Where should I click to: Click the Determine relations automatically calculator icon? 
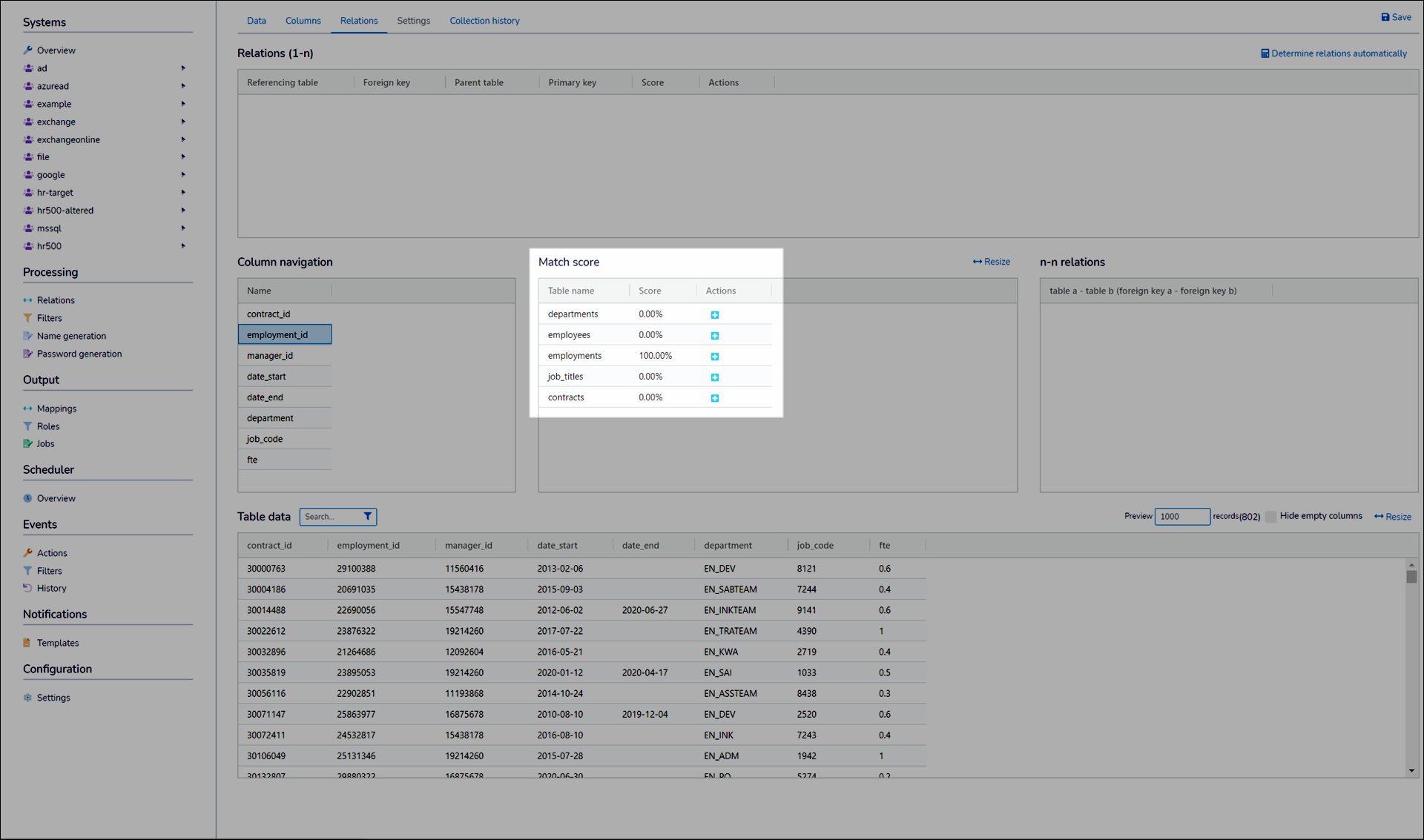click(1265, 53)
